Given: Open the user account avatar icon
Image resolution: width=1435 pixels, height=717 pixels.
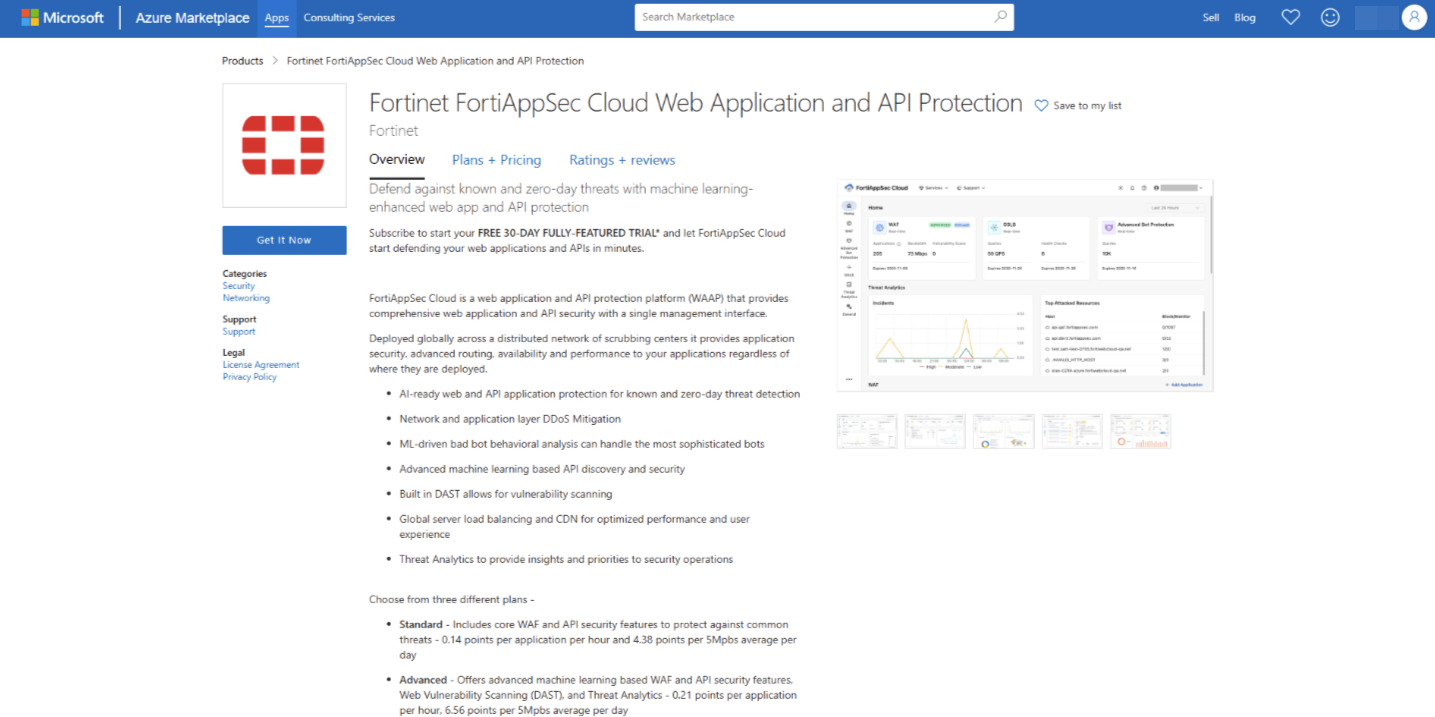Looking at the screenshot, I should [x=1413, y=16].
